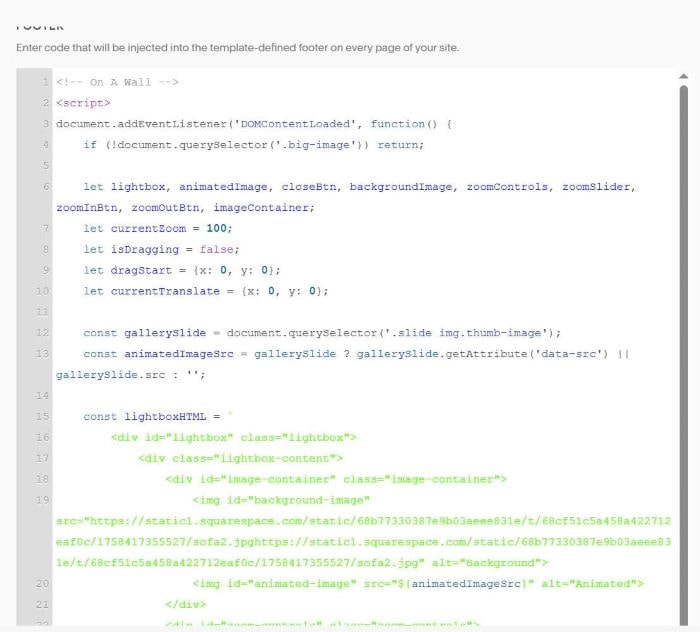Click the sofa2.jpg URL text
Viewport: 700px width, 632px height.
click(x=363, y=542)
